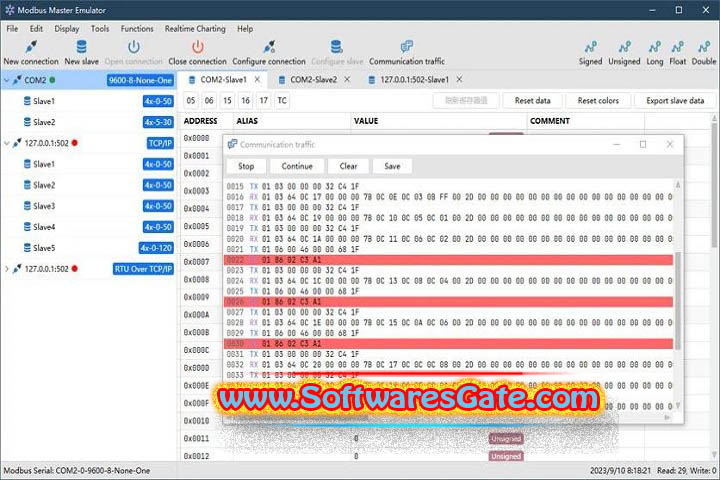Select Slave4 in the connection tree

tap(88, 227)
